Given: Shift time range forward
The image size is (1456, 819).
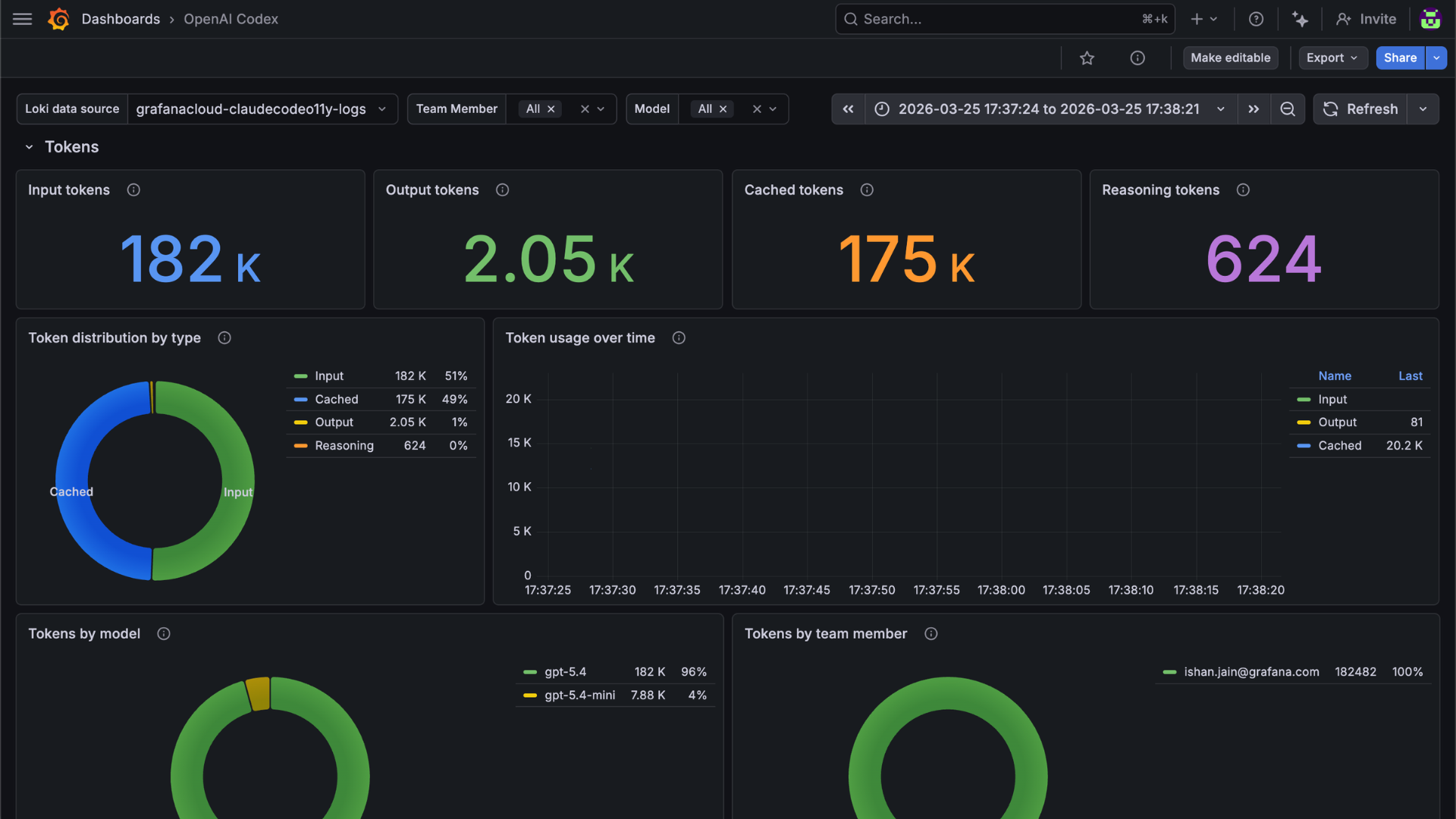Looking at the screenshot, I should (1254, 109).
